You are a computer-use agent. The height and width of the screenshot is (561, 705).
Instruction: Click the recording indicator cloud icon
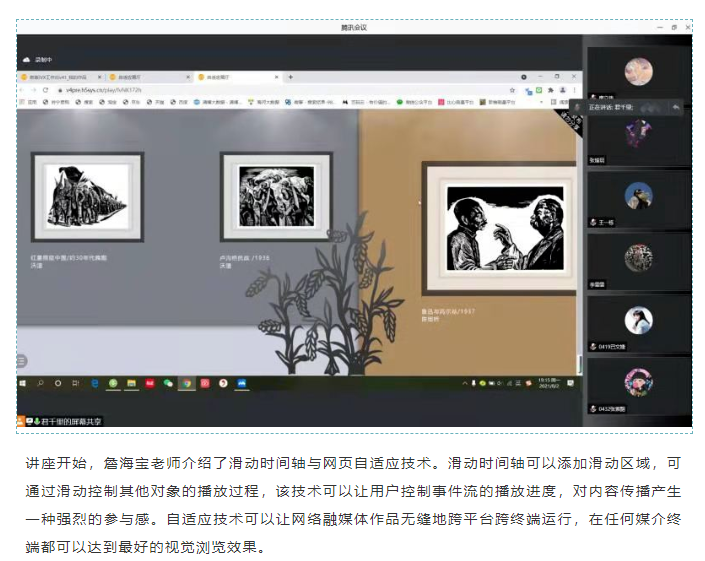click(27, 60)
